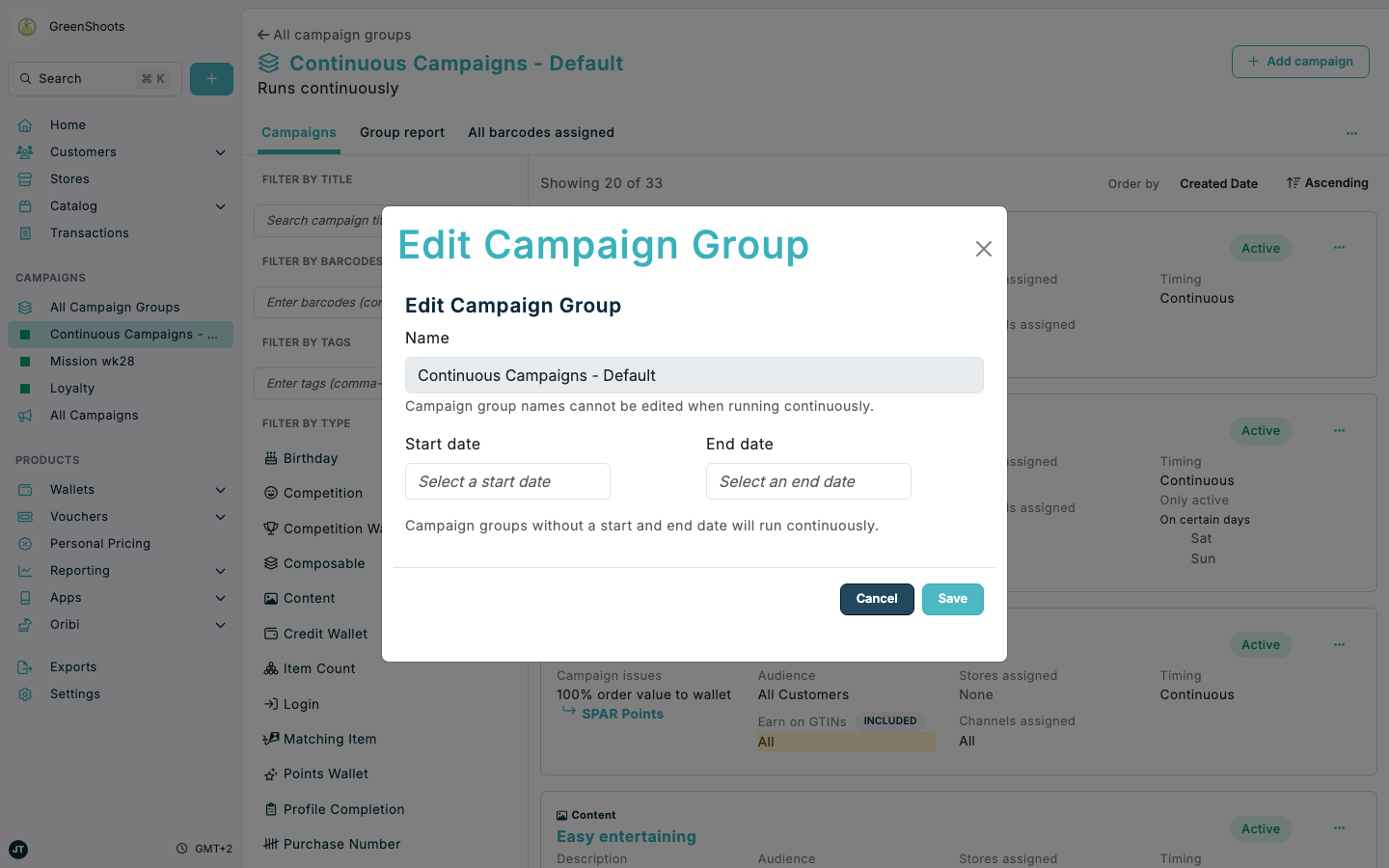The image size is (1389, 868).
Task: Open the ellipsis menu on the first Active campaign
Action: coord(1339,248)
